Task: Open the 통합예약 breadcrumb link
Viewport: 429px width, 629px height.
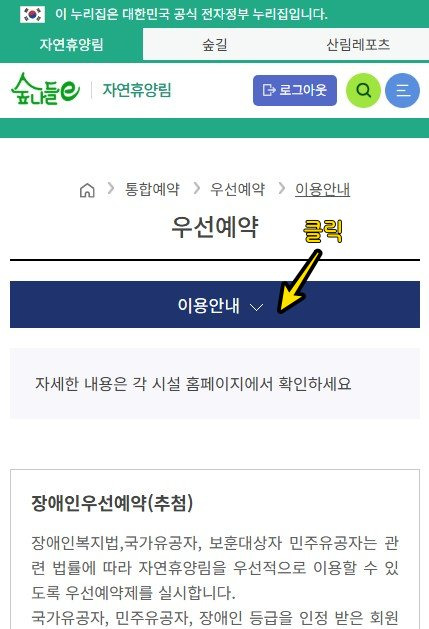Action: click(152, 189)
